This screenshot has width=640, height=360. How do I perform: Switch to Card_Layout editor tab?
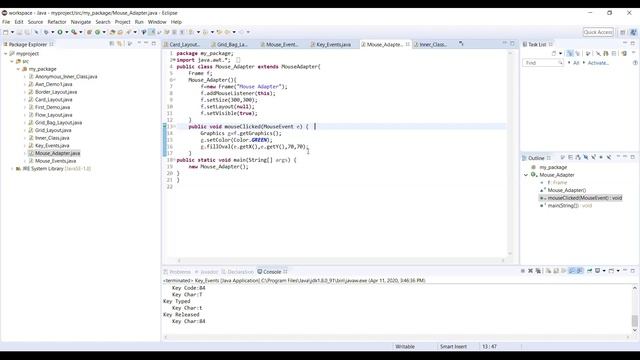tap(182, 44)
